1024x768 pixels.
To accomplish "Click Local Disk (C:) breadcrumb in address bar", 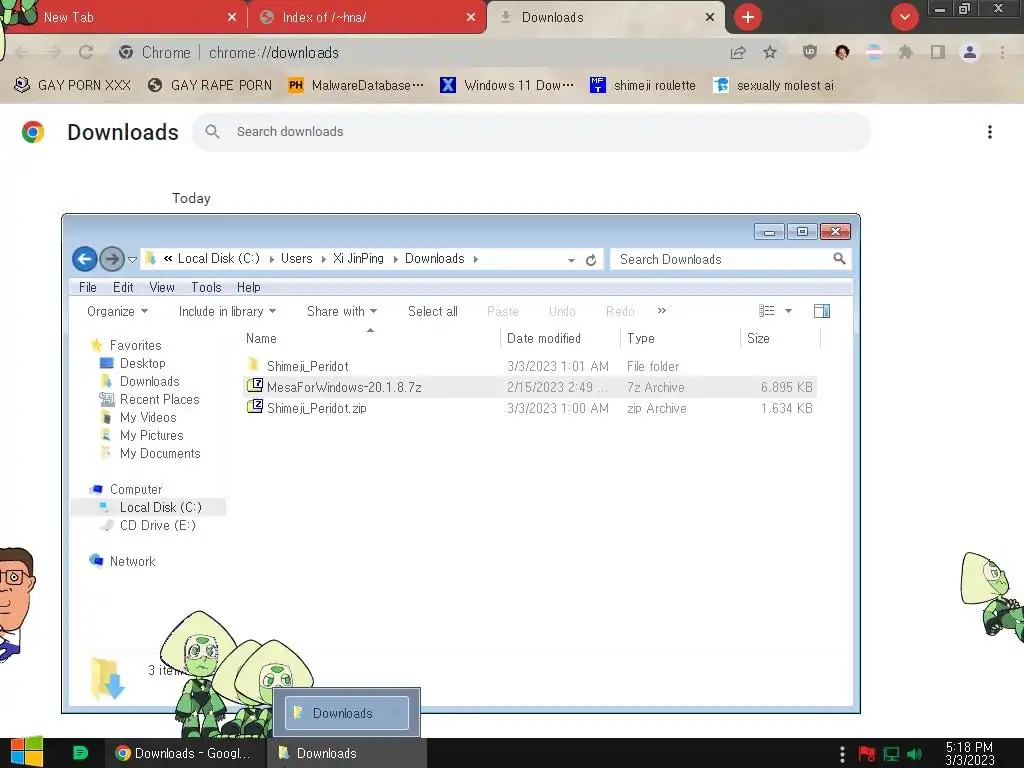I will pos(219,259).
